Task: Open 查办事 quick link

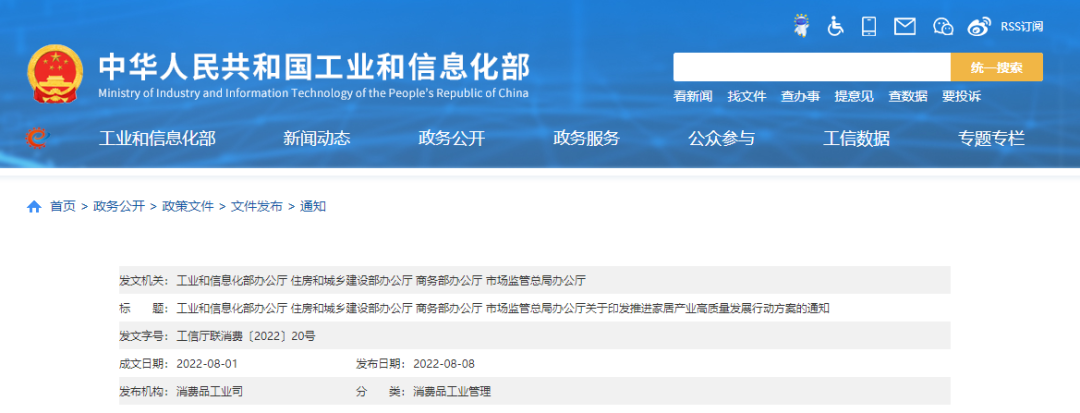Action: [800, 96]
